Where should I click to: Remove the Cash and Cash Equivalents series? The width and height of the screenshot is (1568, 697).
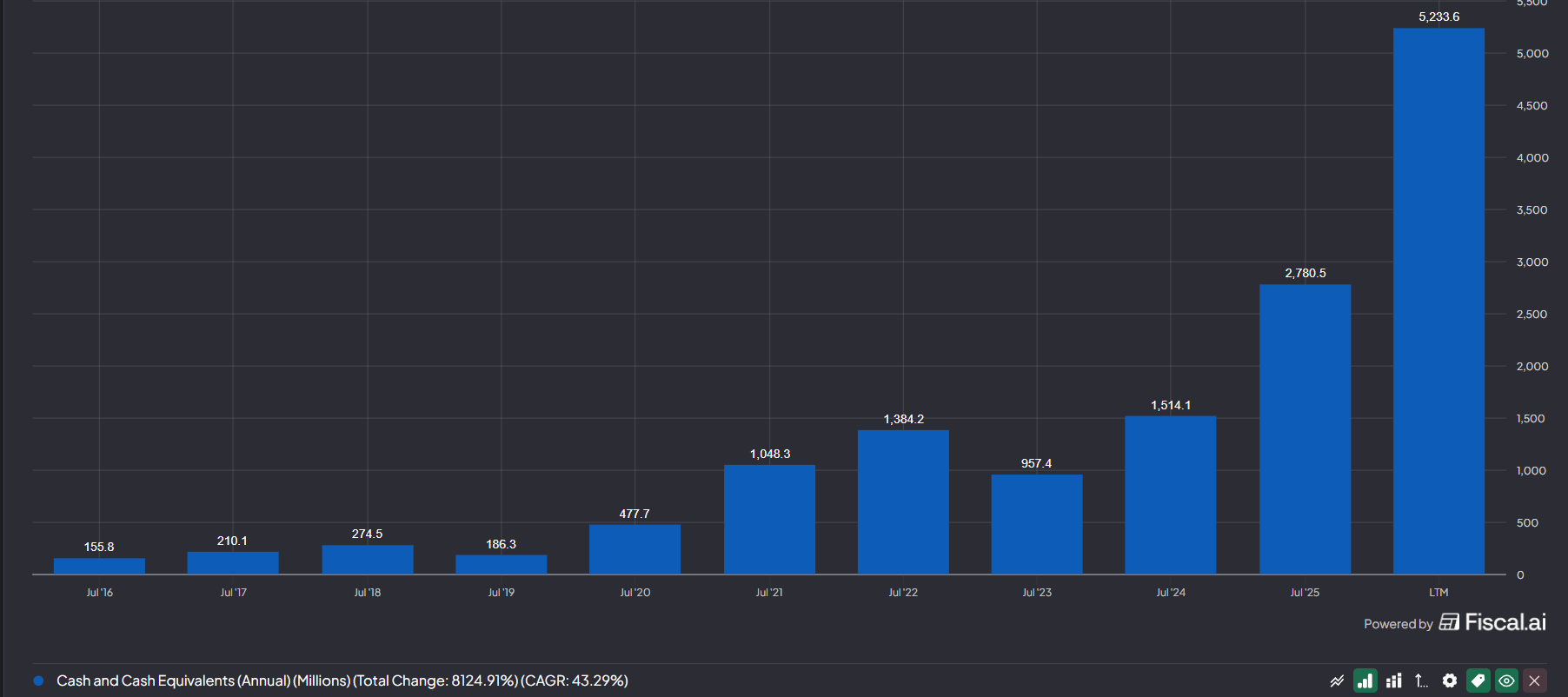click(x=1535, y=680)
